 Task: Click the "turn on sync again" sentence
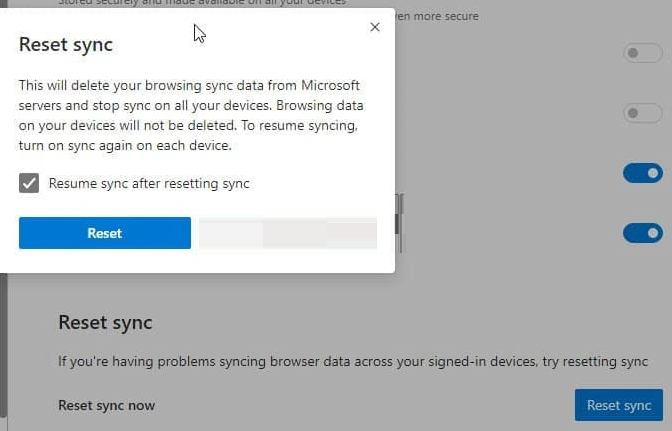(x=125, y=145)
